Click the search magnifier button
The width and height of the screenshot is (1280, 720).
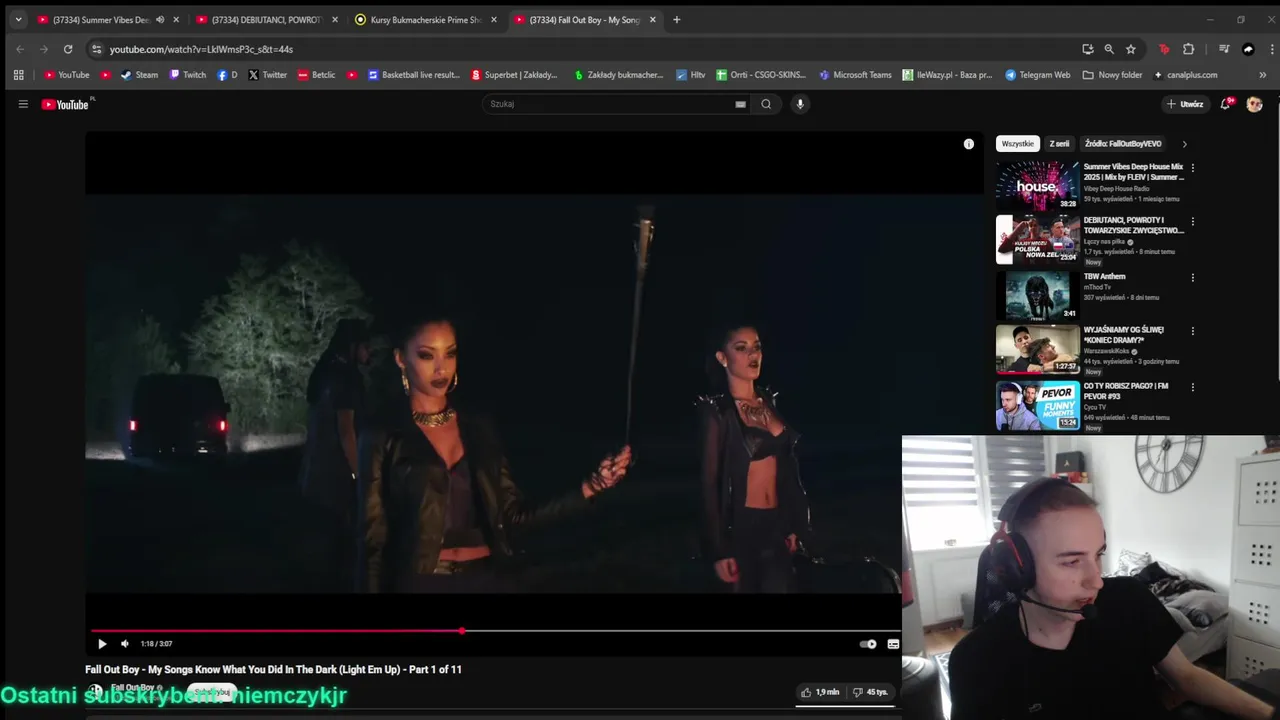coord(766,104)
